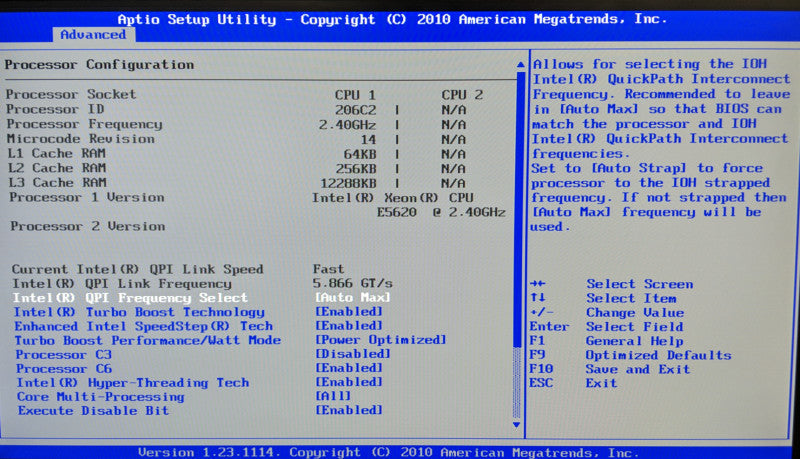Click the E5620 @ 2.40GHz text
This screenshot has width=800, height=459.
[x=441, y=212]
